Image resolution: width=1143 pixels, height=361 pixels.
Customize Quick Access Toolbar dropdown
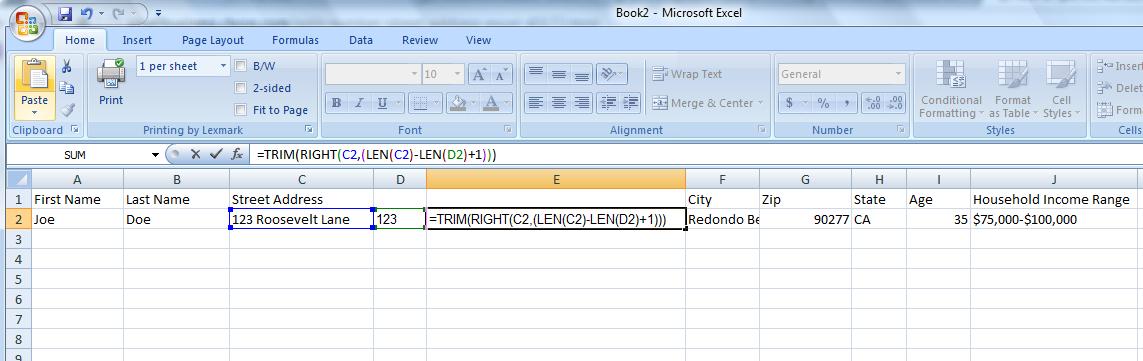pos(159,13)
